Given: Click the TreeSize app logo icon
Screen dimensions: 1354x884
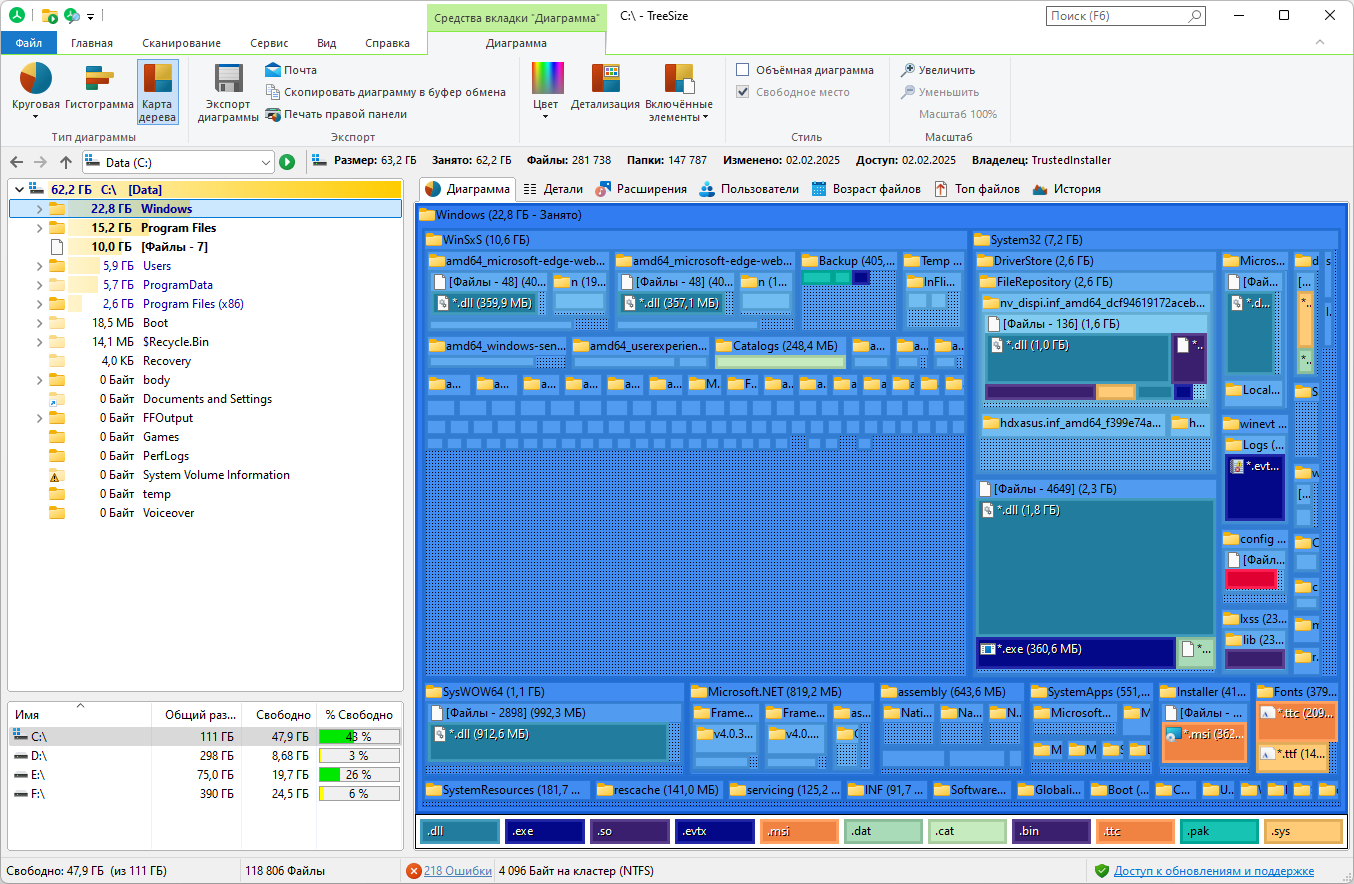Looking at the screenshot, I should [x=17, y=16].
